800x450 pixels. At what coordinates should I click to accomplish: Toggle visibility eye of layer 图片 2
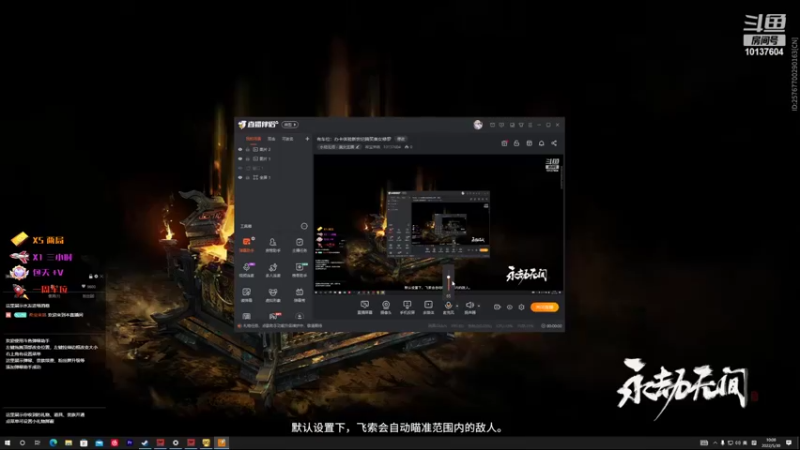(240, 149)
